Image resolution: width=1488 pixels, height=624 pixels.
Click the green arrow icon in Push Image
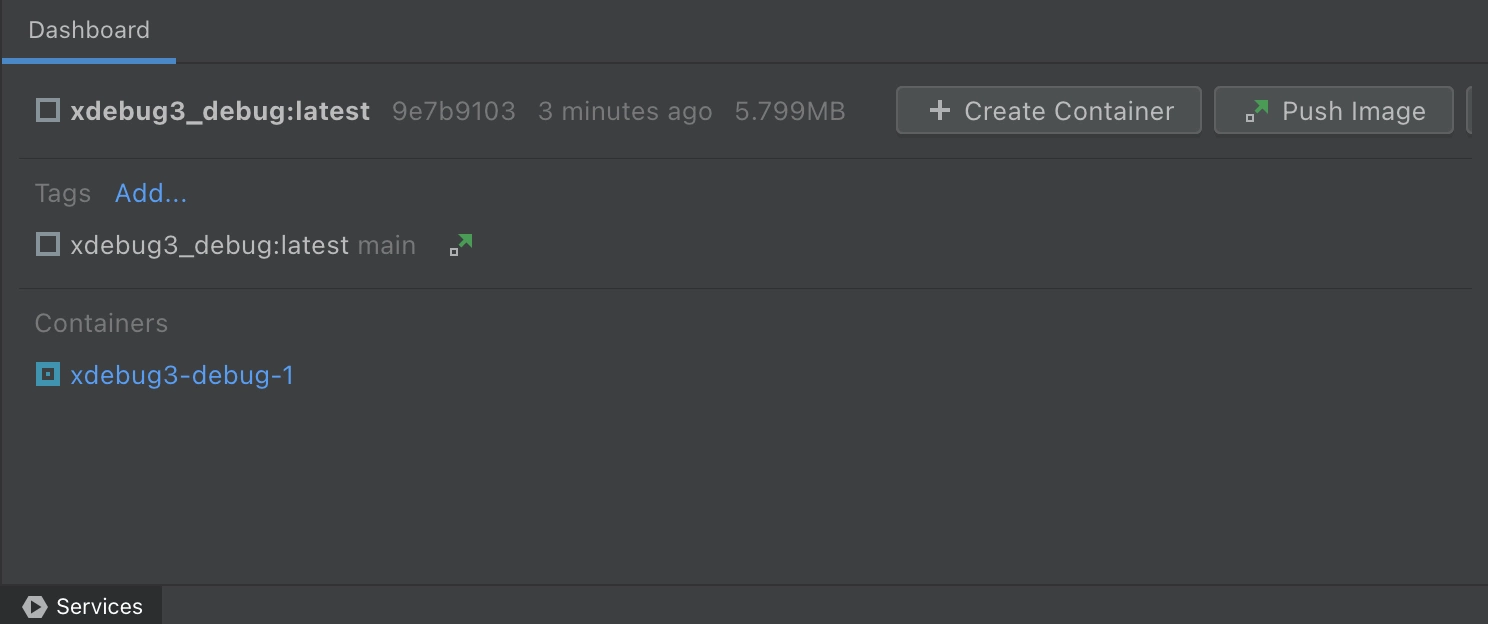(1257, 111)
